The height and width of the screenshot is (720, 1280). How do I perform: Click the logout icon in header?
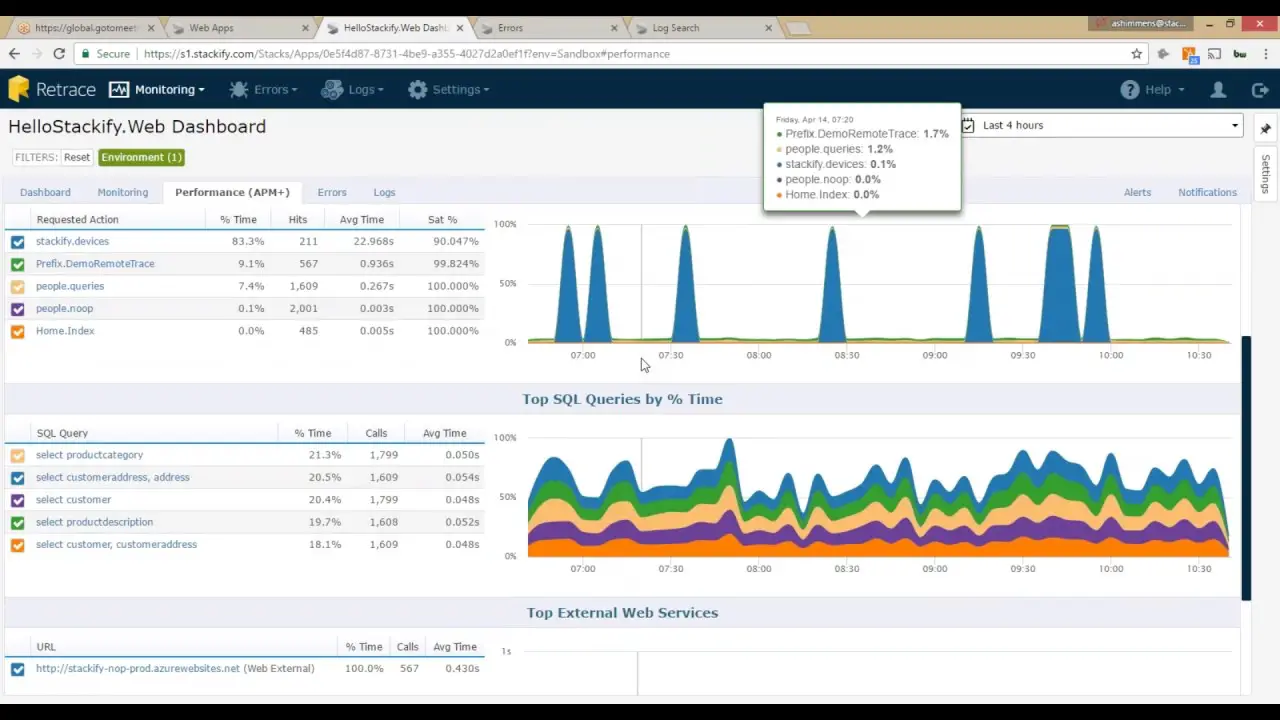click(1260, 89)
